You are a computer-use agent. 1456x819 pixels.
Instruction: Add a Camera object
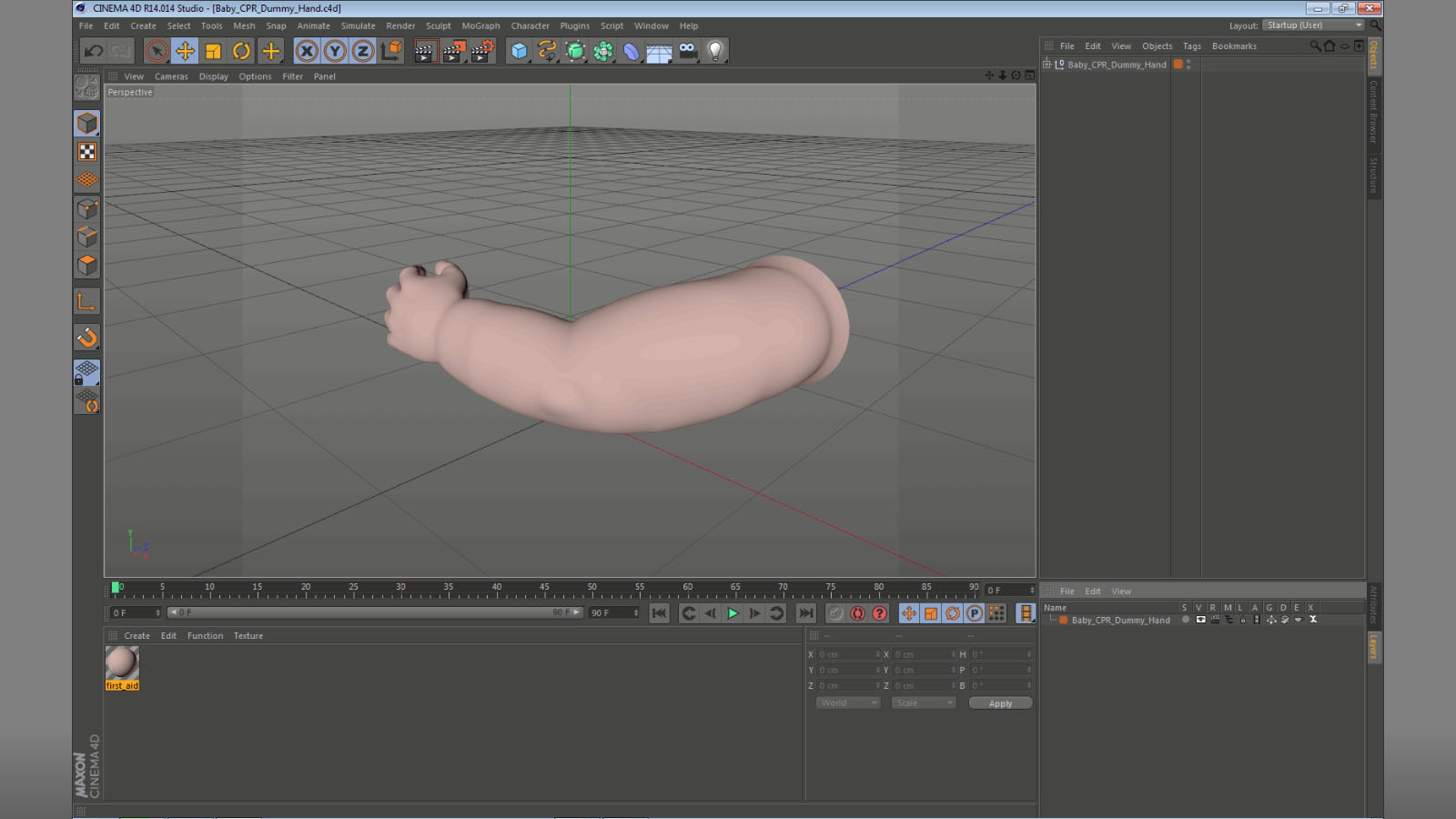coord(688,51)
